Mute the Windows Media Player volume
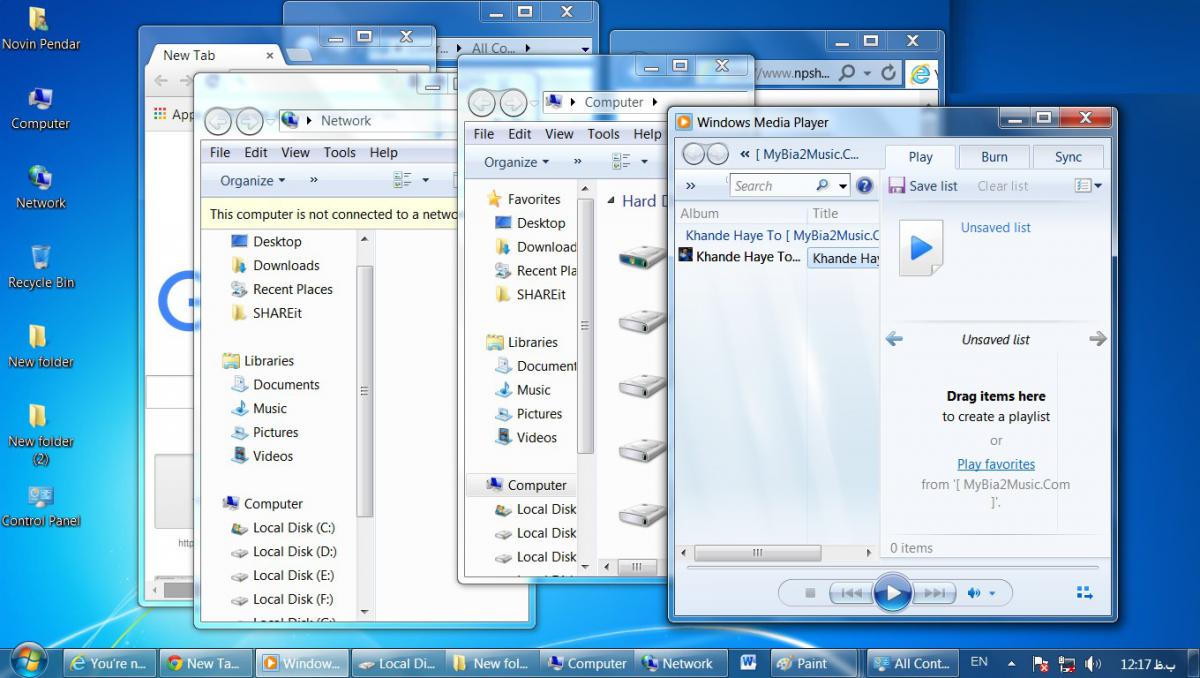 click(974, 593)
